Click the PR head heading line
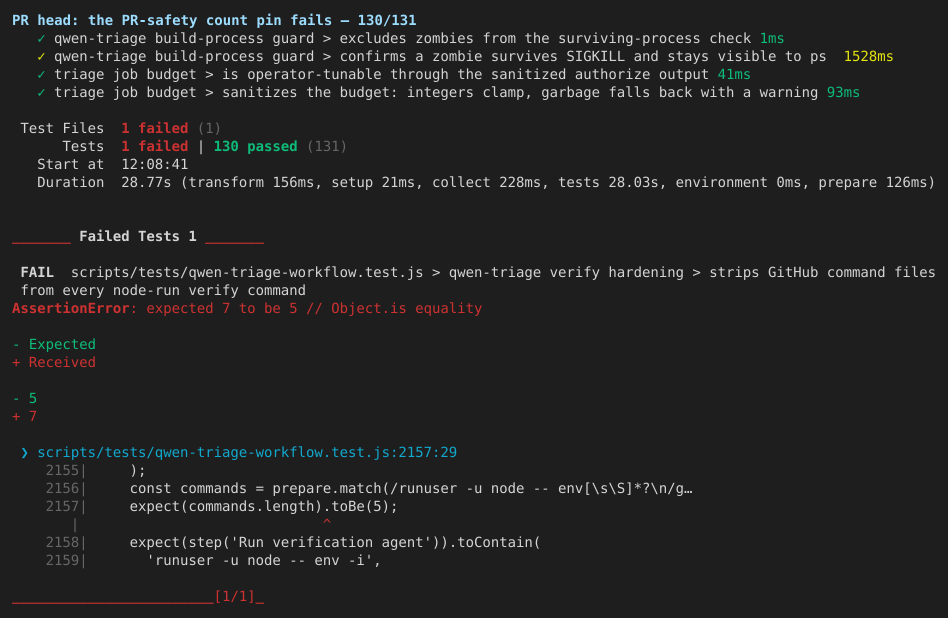Screen dimensions: 948x618 [214, 21]
